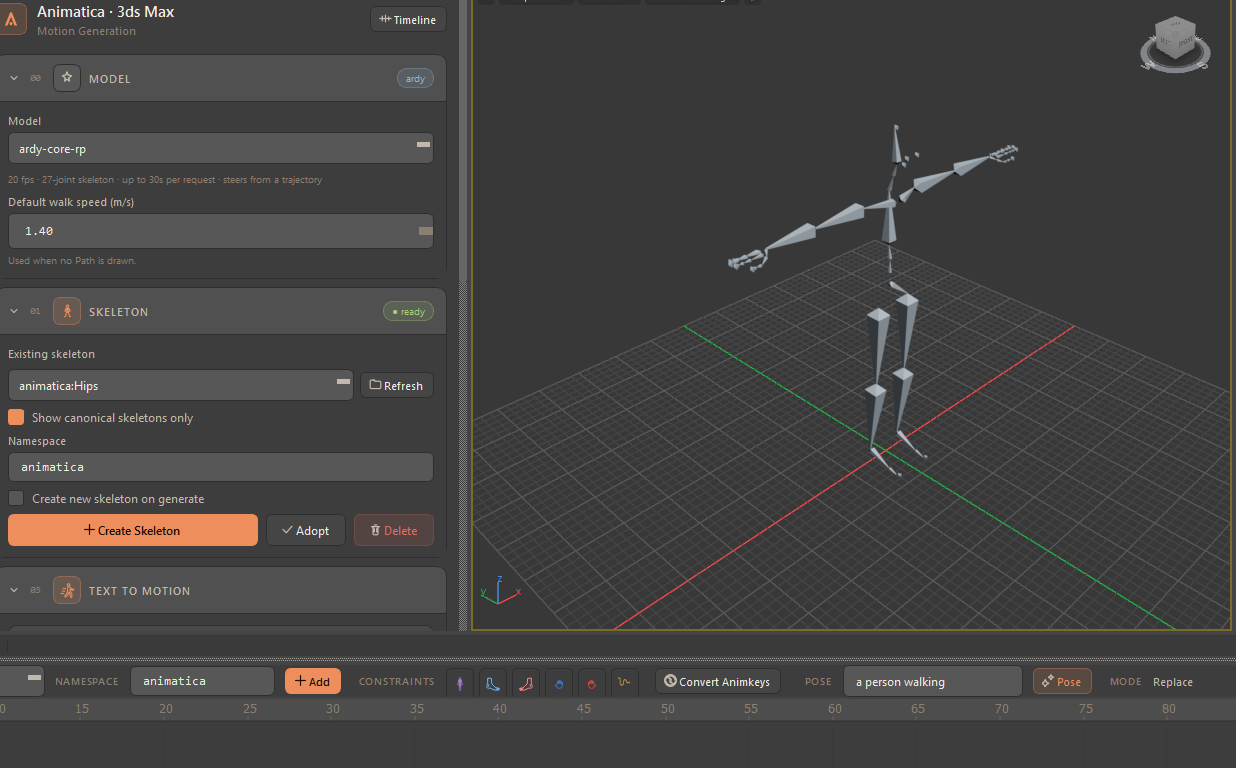Click the Namespace field in Skeleton panel
Viewport: 1236px width, 768px height.
point(221,467)
